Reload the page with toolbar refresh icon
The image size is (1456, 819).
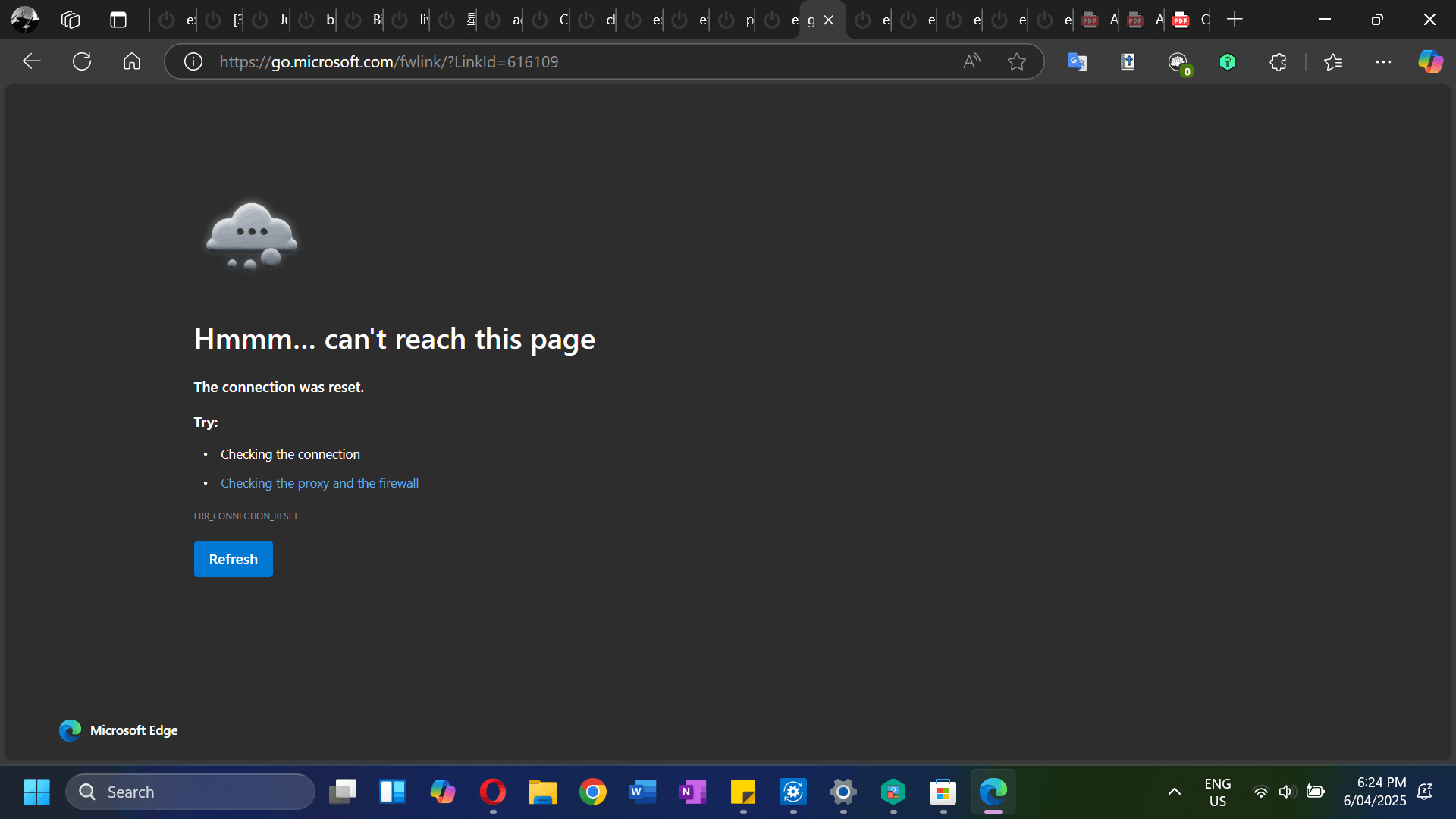coord(82,61)
